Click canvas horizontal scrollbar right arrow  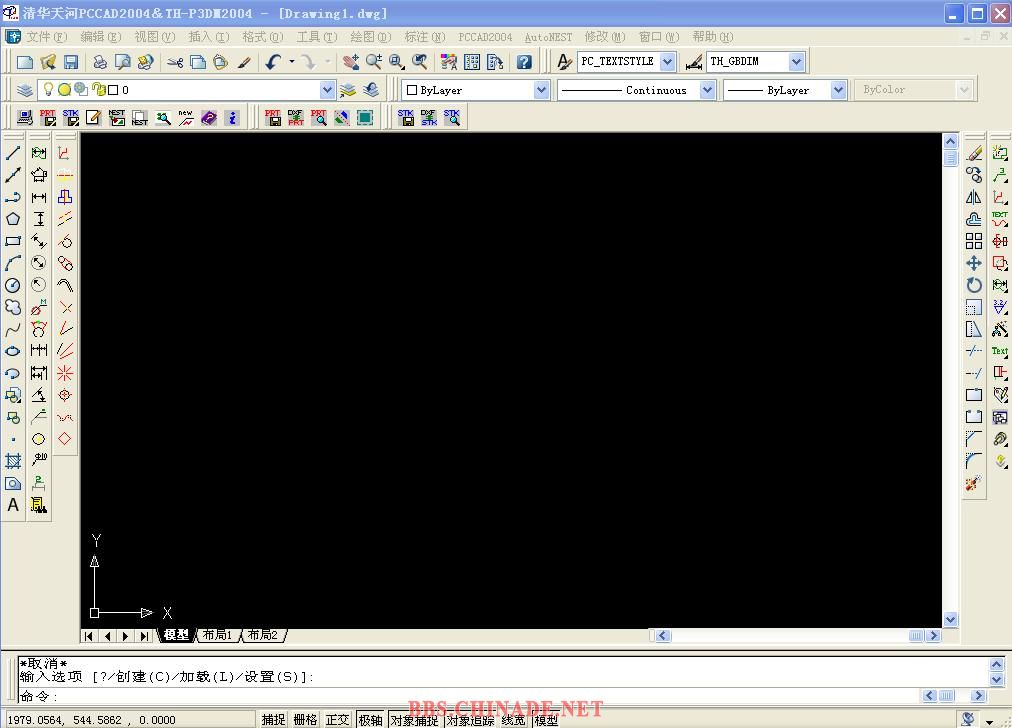933,636
